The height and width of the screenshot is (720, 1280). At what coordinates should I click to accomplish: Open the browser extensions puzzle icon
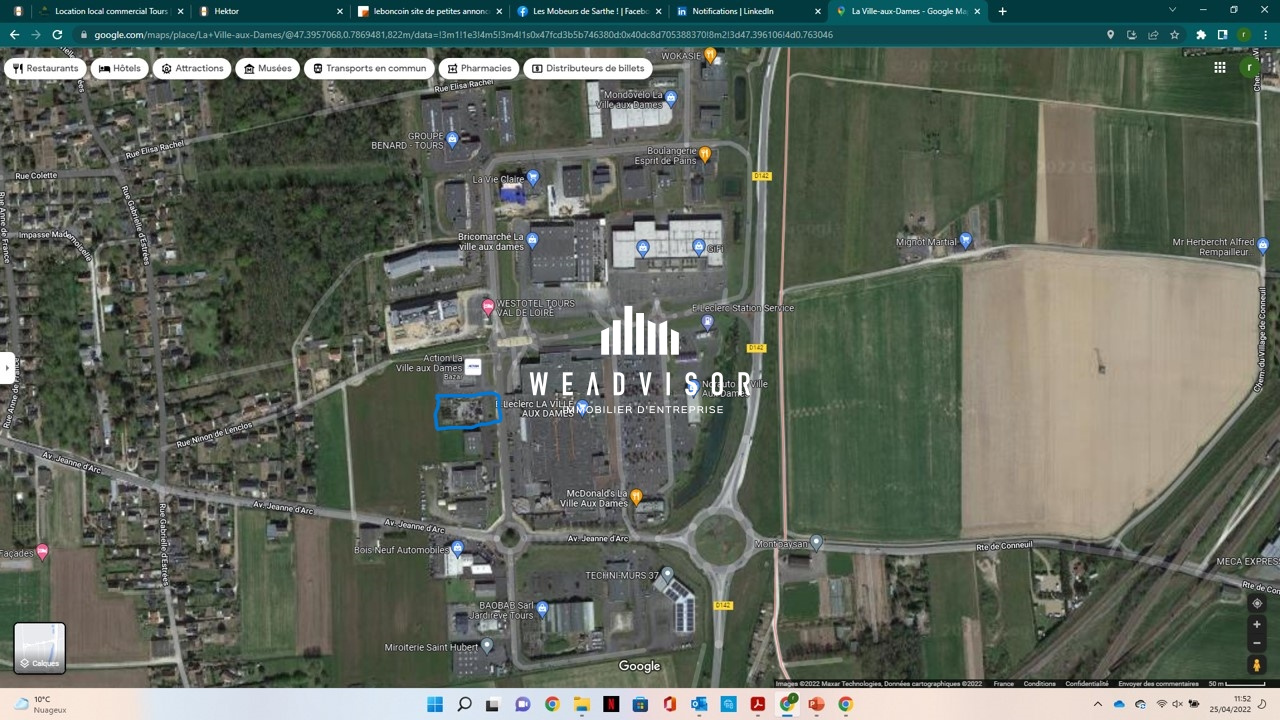(1201, 34)
